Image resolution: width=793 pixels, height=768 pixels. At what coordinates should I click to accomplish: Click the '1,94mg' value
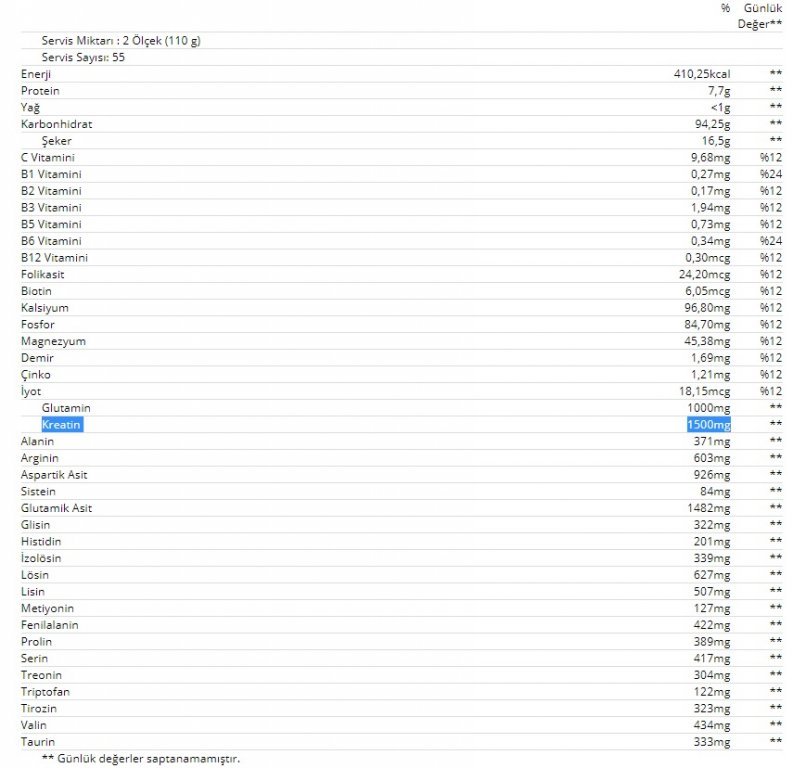(711, 208)
